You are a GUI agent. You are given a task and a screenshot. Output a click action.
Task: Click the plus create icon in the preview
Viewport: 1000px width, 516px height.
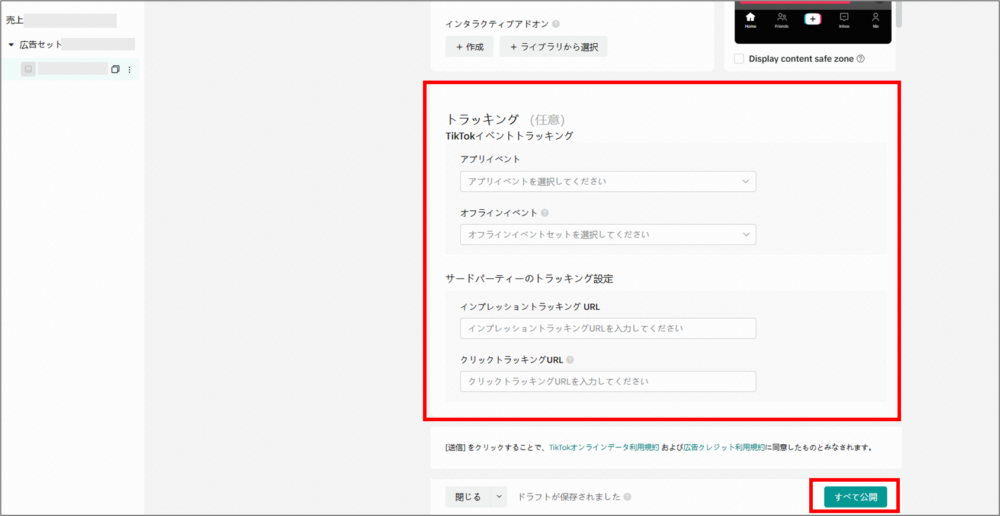pyautogui.click(x=812, y=19)
